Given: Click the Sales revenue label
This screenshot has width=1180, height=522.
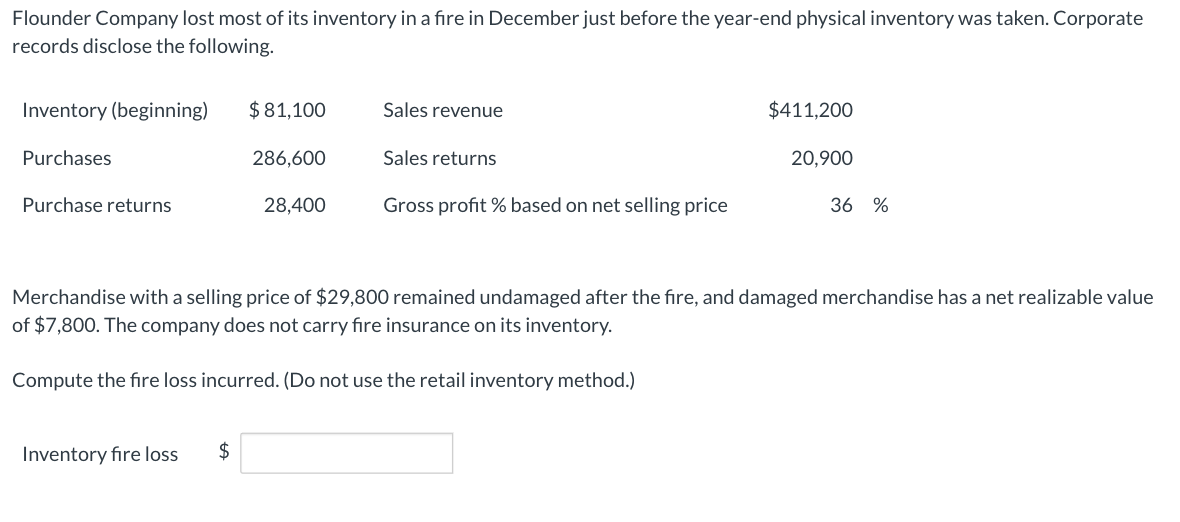Looking at the screenshot, I should pyautogui.click(x=443, y=110).
